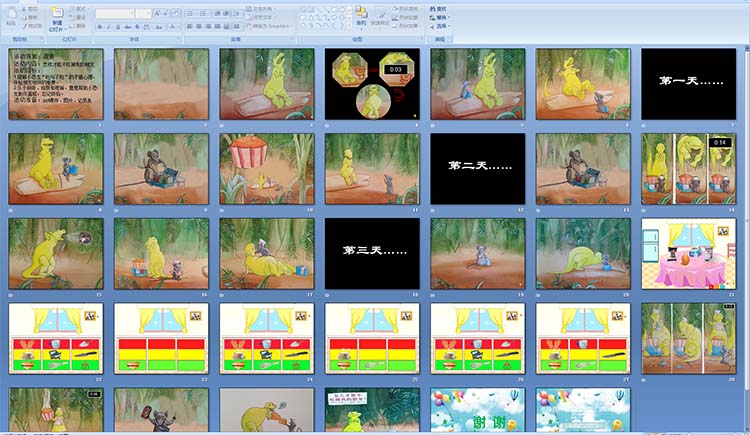Viewport: 750px width, 435px height.
Task: Expand the shapes gallery More arrow
Action: point(349,25)
